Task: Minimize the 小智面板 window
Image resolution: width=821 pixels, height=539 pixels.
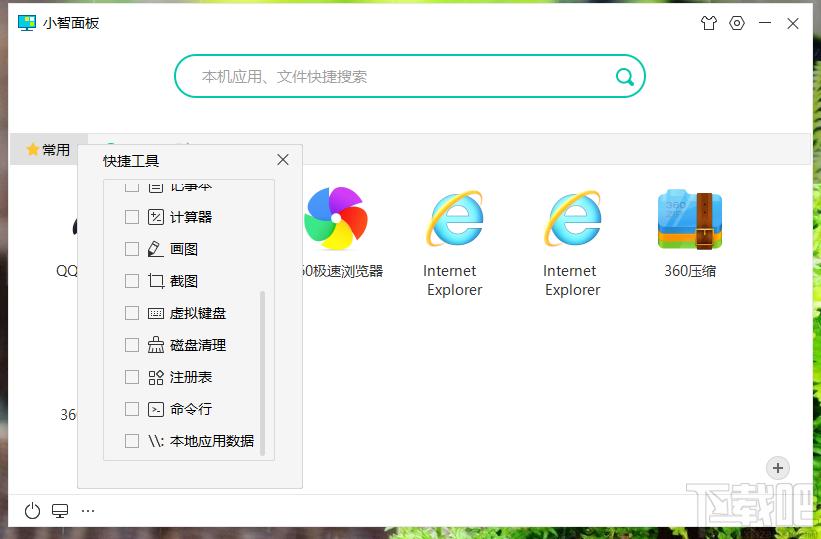Action: tap(765, 23)
